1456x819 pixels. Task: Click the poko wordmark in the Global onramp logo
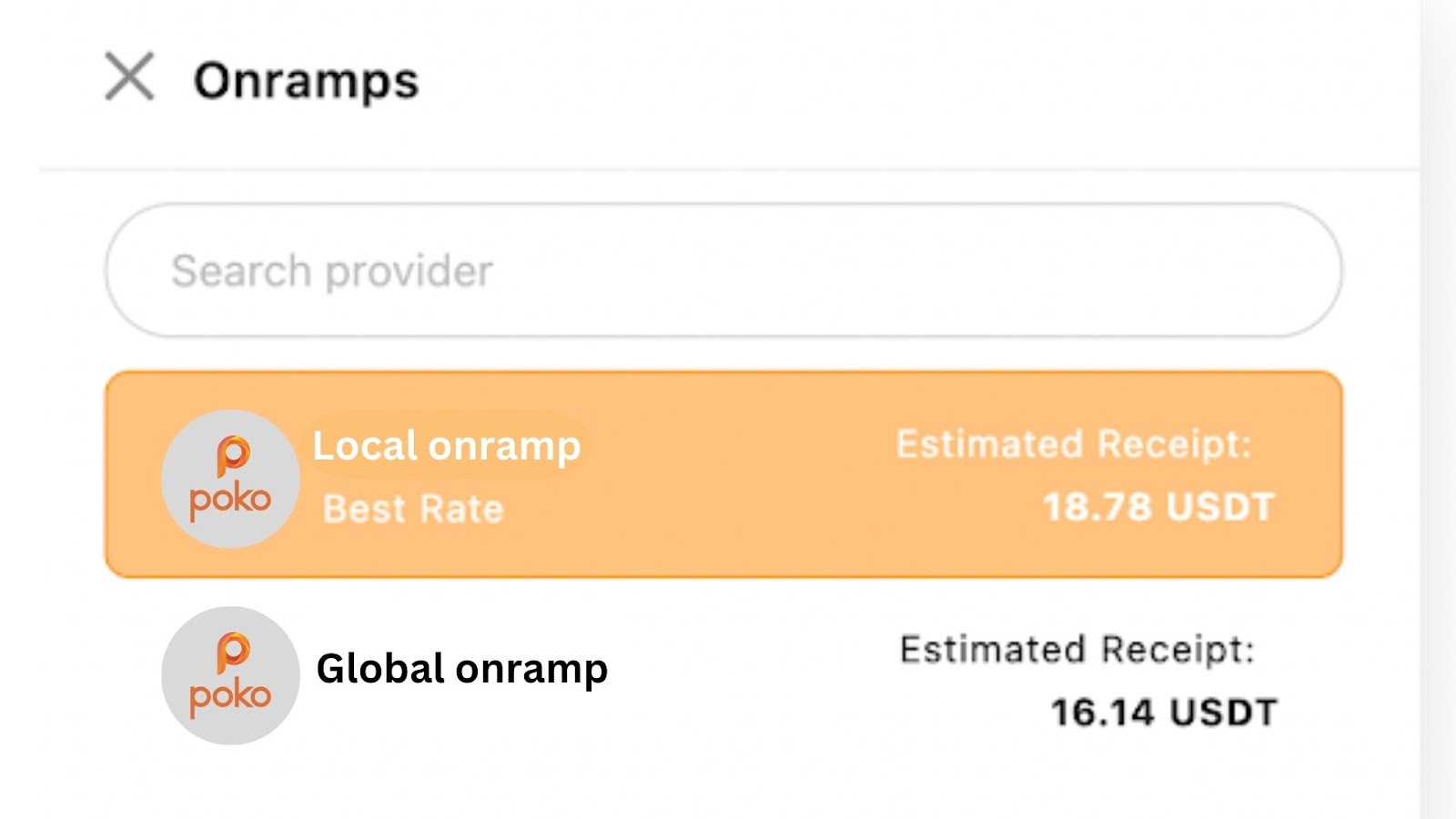(230, 696)
